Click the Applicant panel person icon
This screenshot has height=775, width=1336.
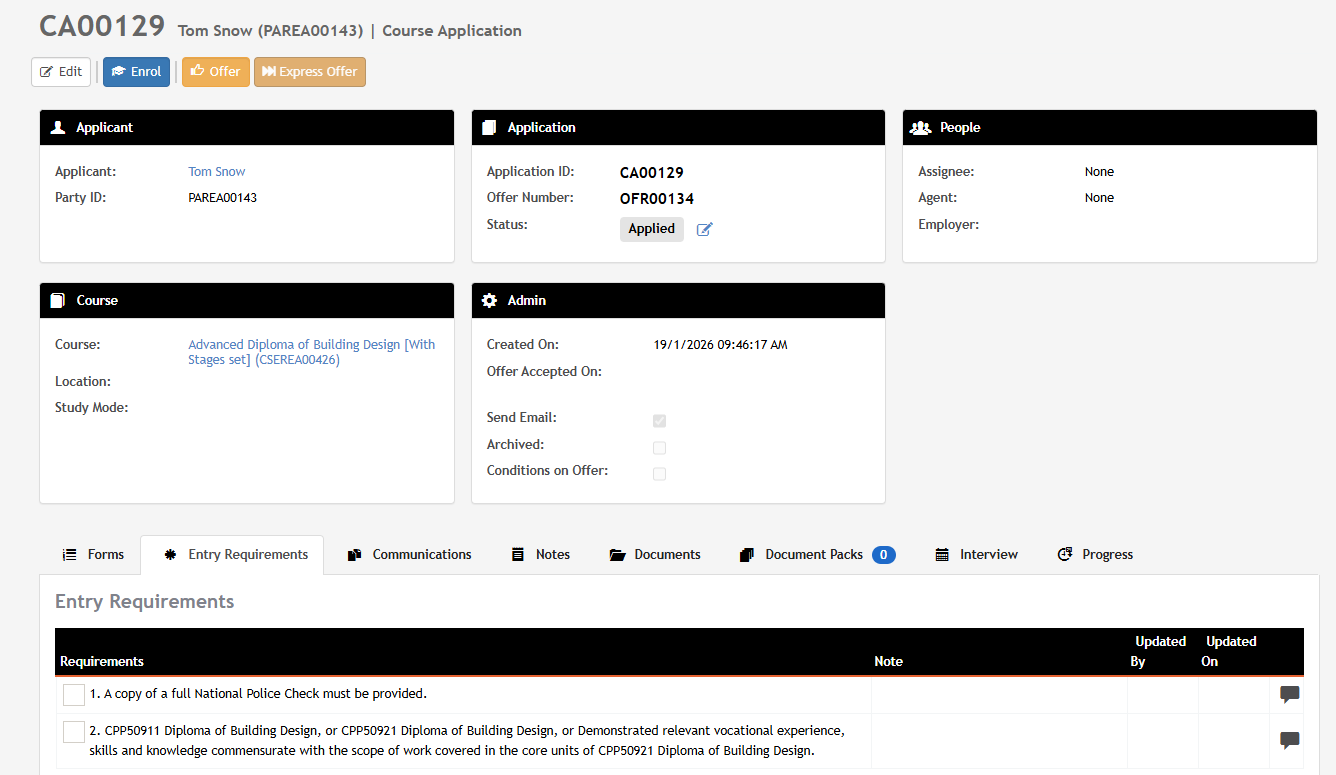click(58, 128)
